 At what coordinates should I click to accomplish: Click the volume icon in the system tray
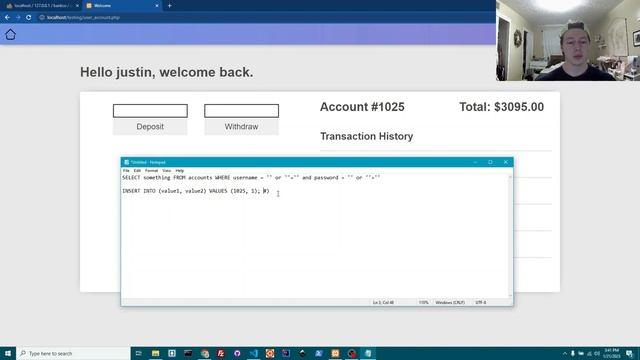(x=597, y=353)
